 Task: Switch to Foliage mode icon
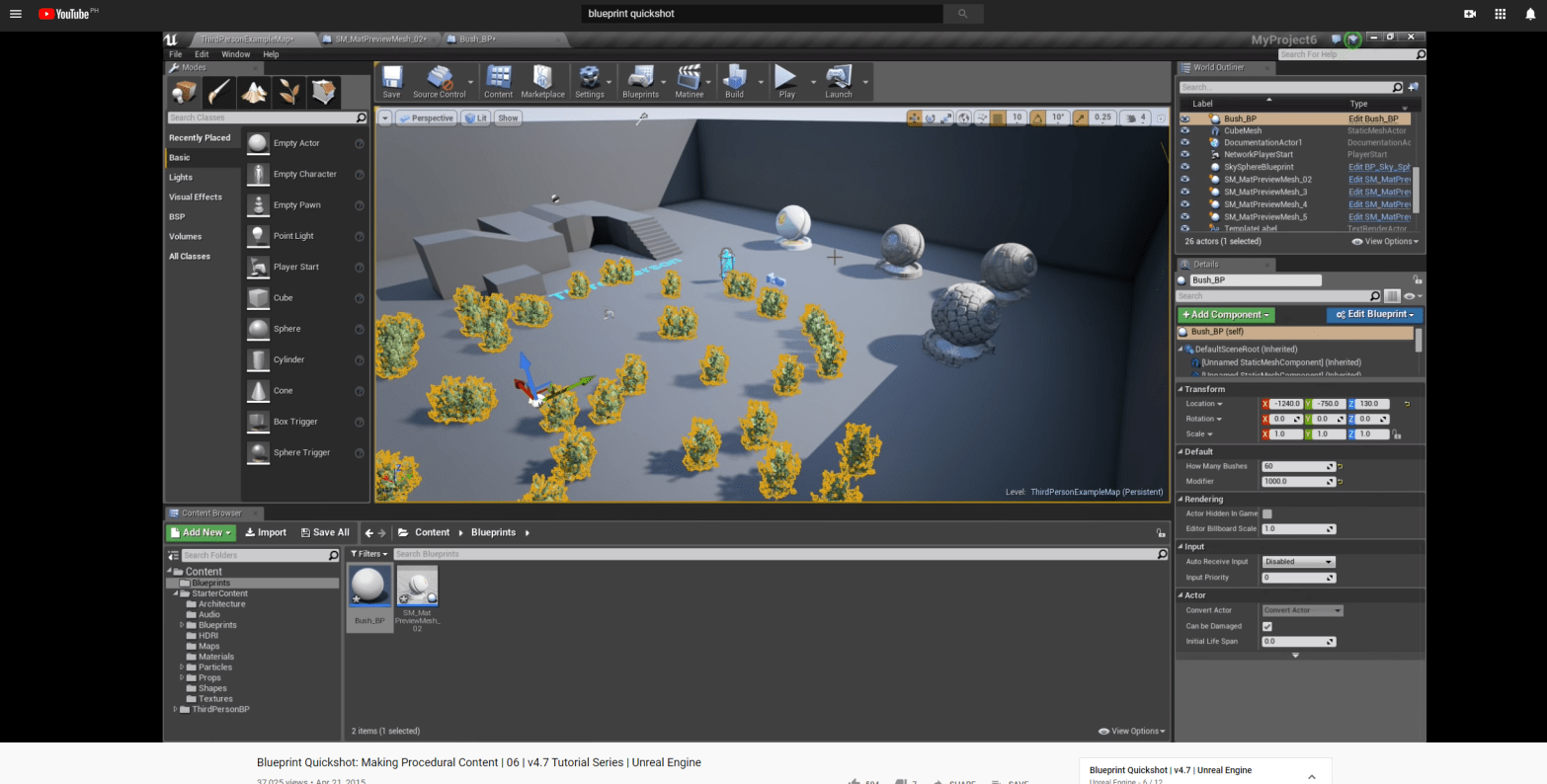[x=288, y=92]
